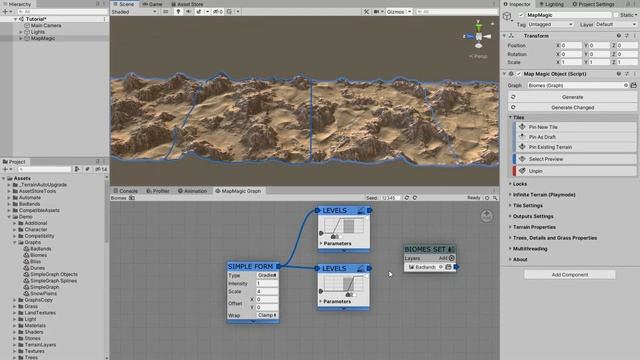
Task: Click the lower Levels node curve slider handle
Action: [x=348, y=295]
